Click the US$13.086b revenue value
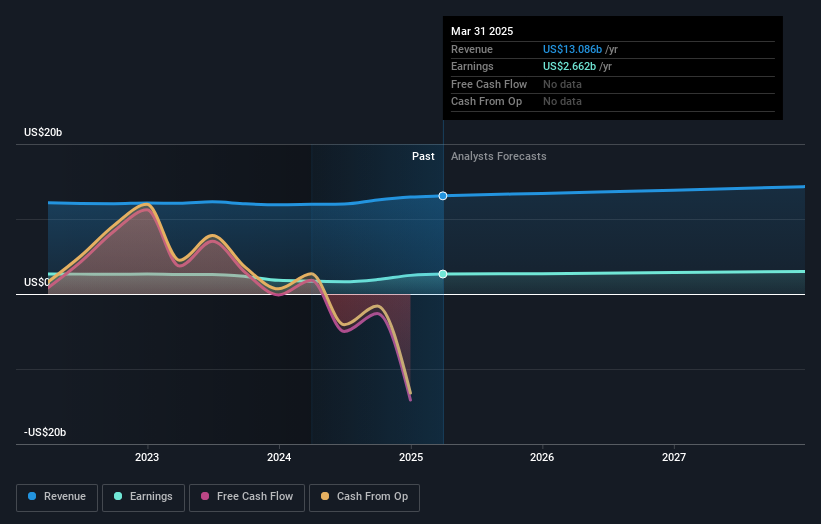Image resolution: width=821 pixels, height=524 pixels. (572, 49)
